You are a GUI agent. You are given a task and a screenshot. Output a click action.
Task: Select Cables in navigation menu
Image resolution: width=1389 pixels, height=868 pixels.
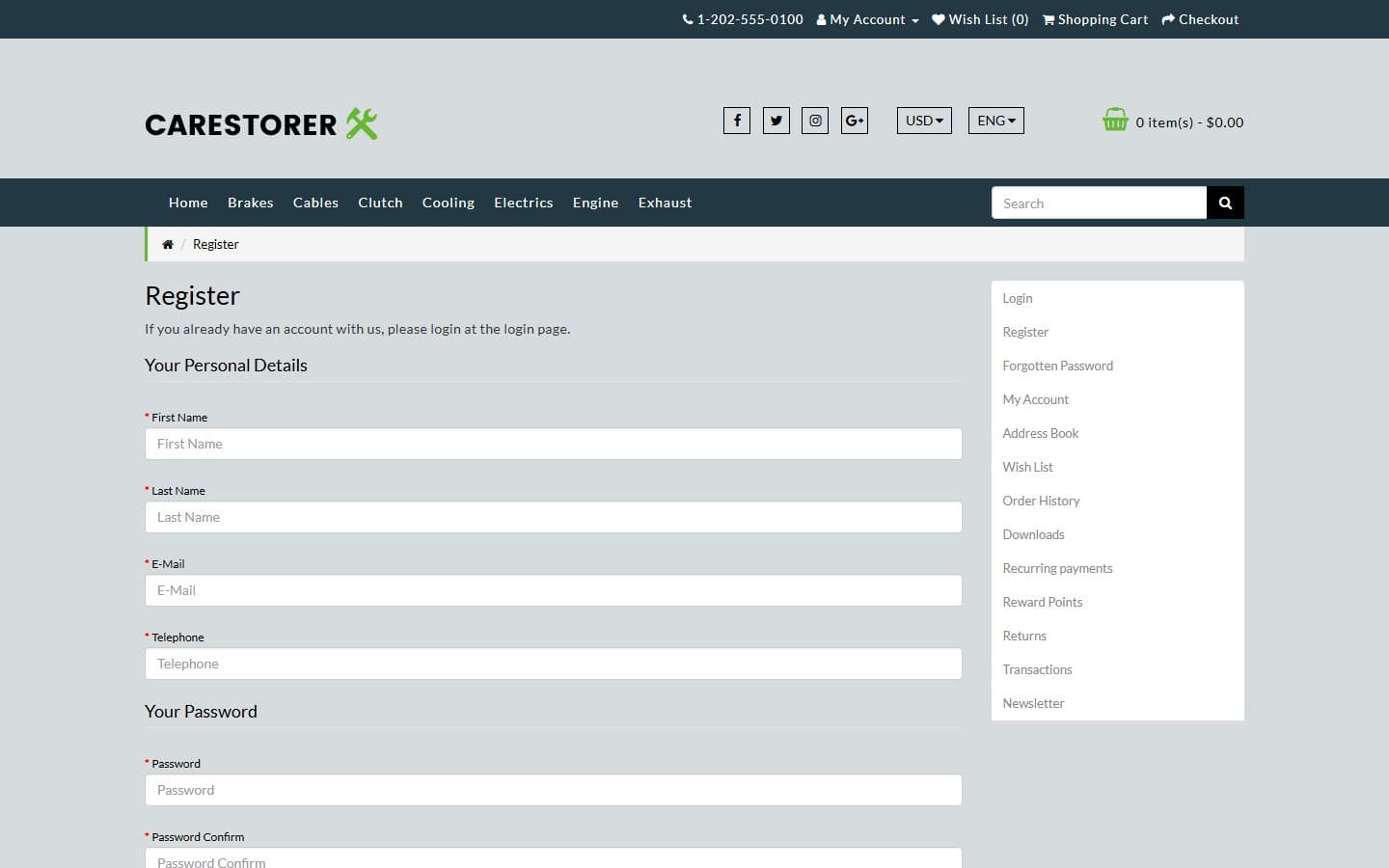pos(315,203)
